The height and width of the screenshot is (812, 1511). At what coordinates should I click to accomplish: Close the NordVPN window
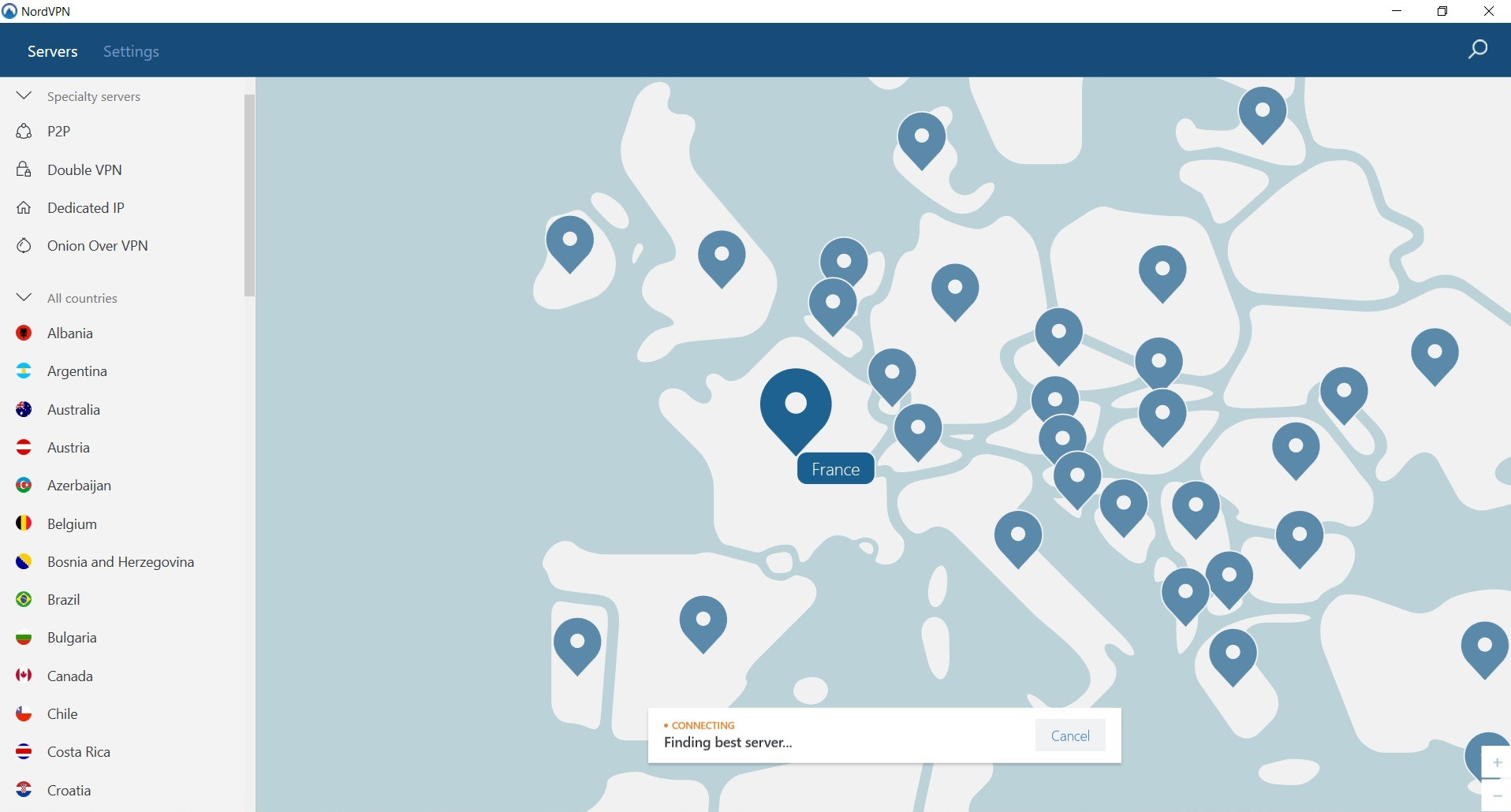tap(1488, 11)
